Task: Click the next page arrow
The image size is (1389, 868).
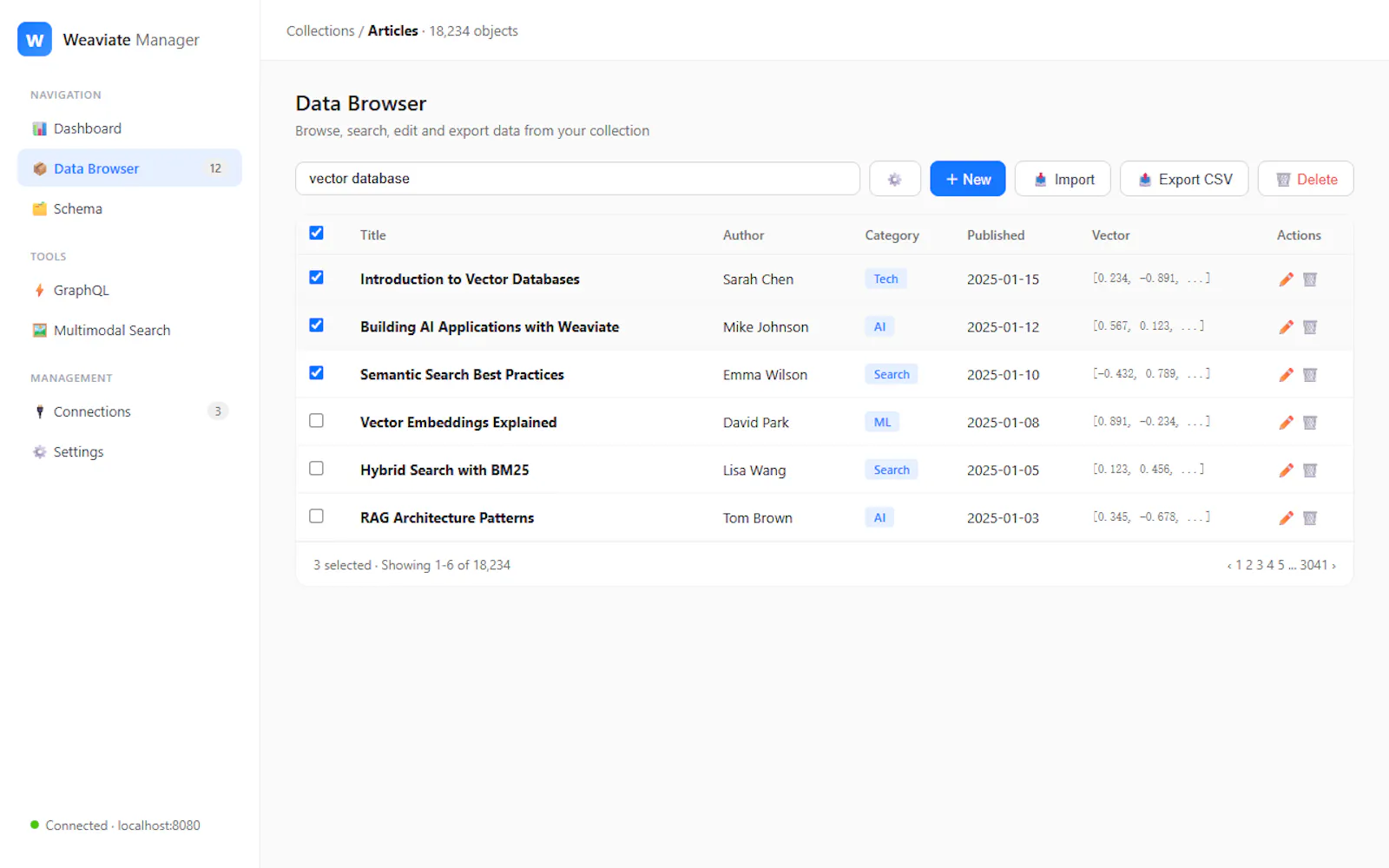Action: 1333,565
